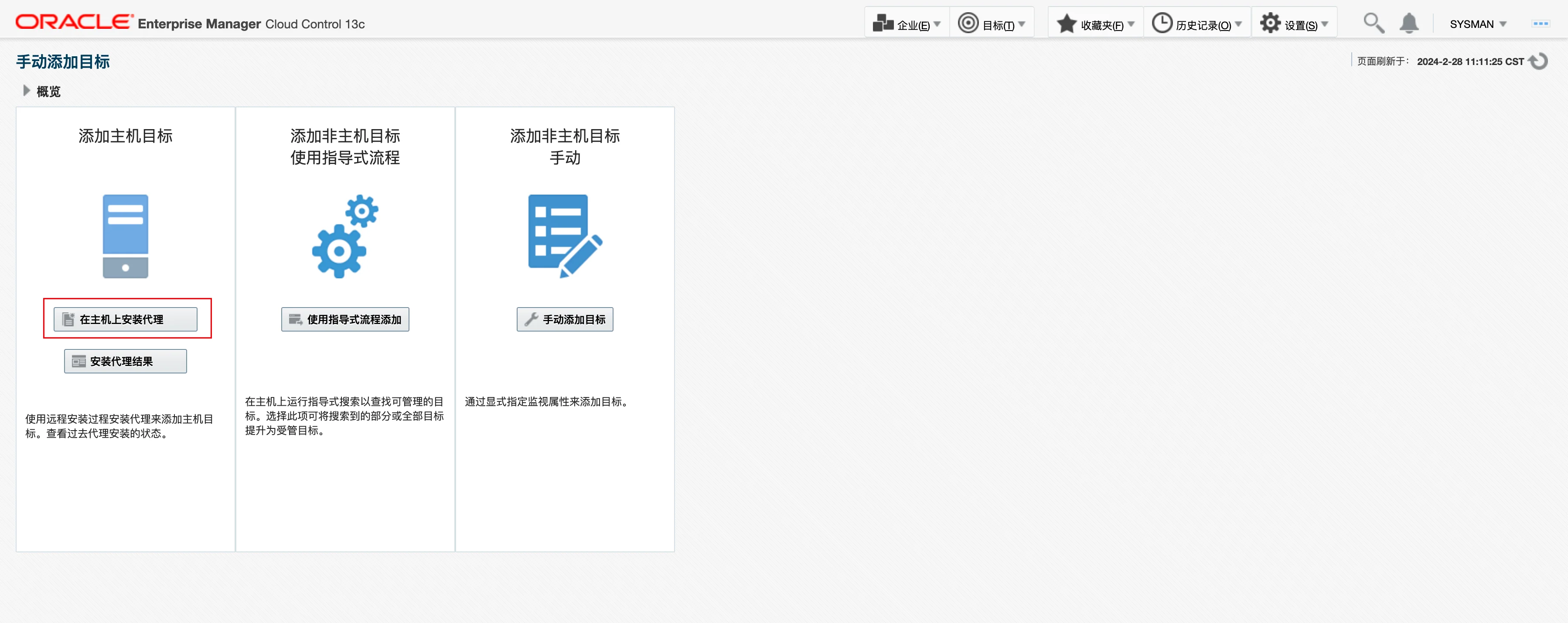Click the 使用指导式流程添加 button
The image size is (1568, 623).
click(x=345, y=319)
